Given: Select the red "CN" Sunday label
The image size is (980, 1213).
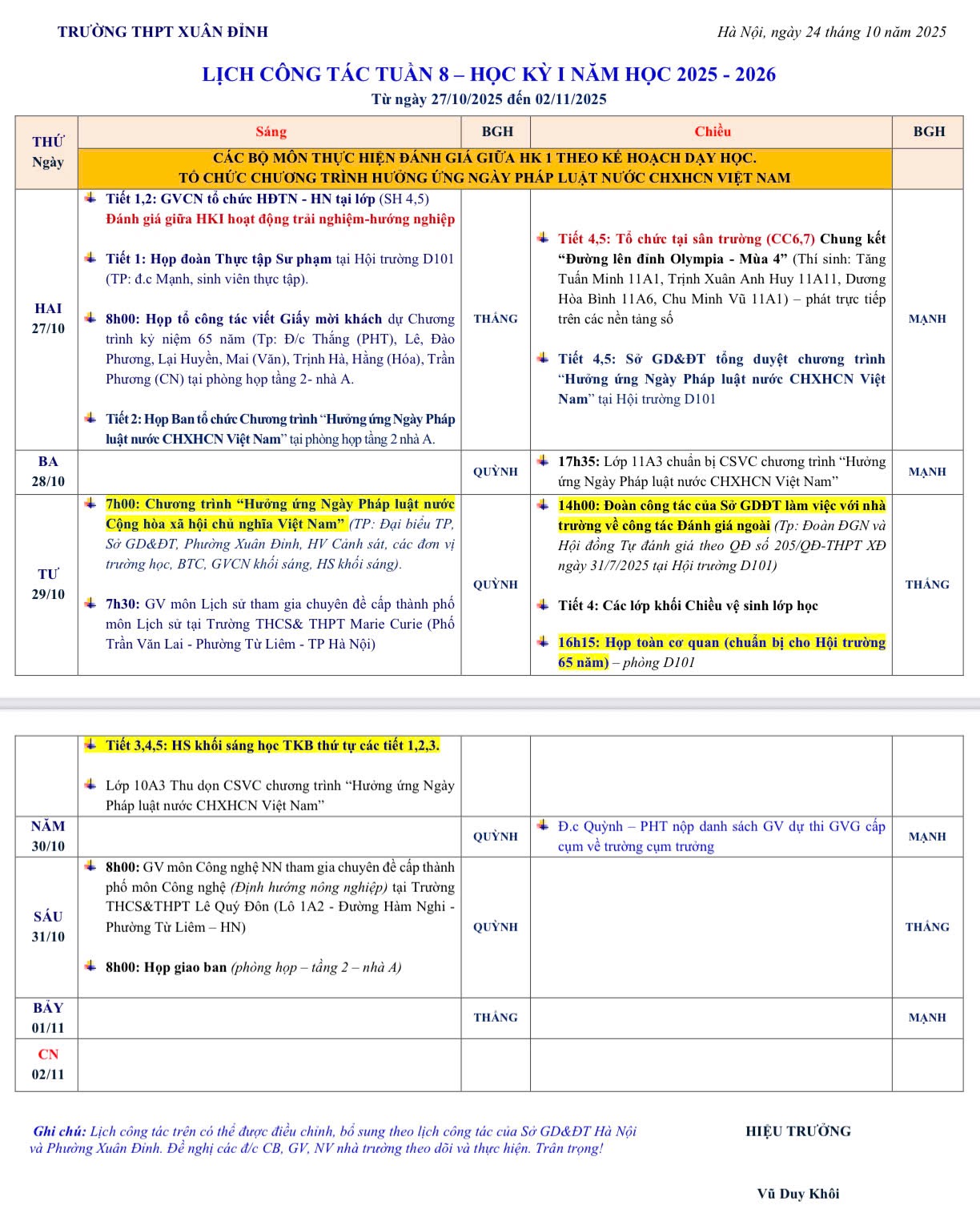Looking at the screenshot, I should [47, 1054].
